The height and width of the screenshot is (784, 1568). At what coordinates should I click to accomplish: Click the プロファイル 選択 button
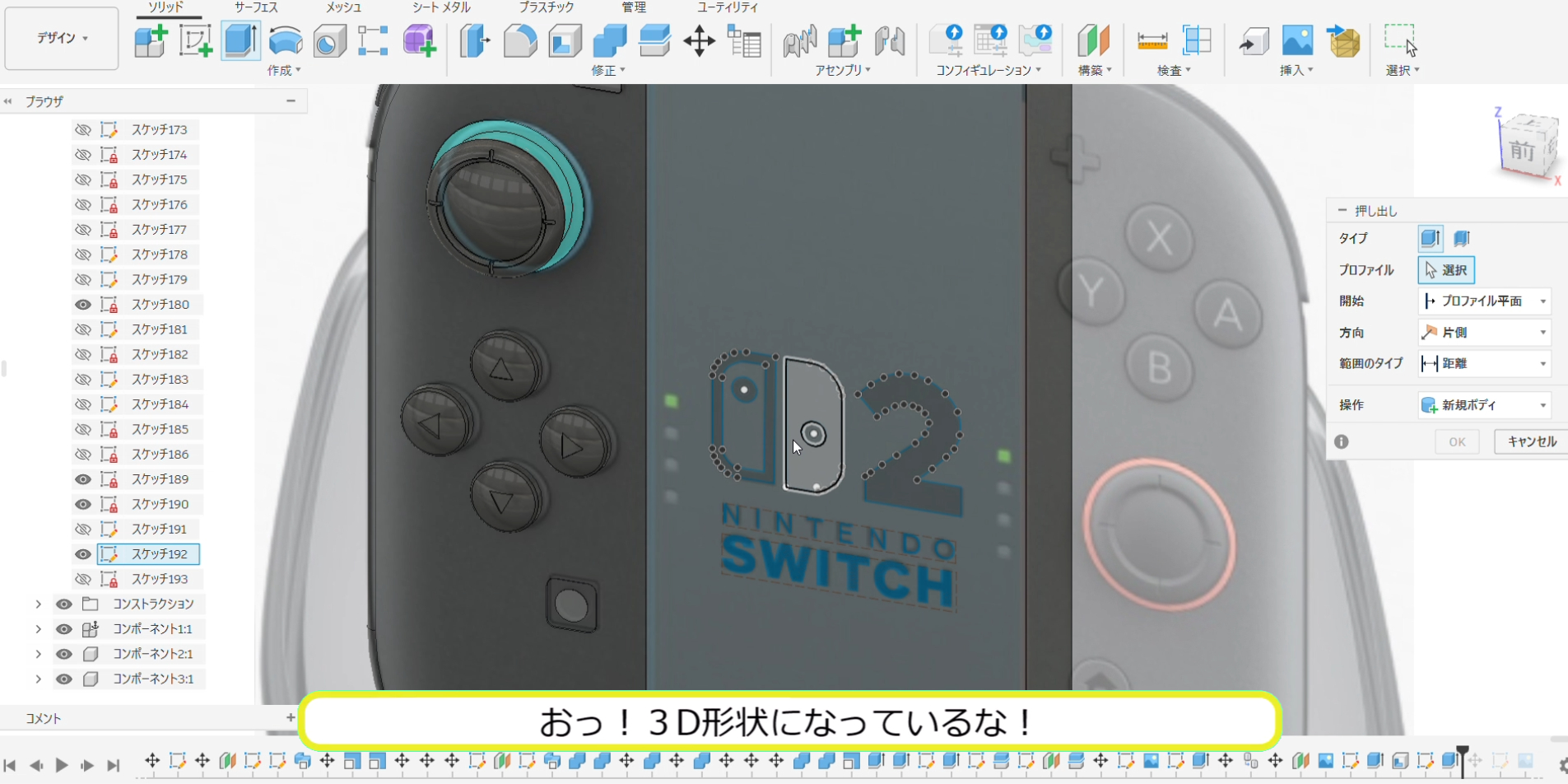pos(1446,270)
